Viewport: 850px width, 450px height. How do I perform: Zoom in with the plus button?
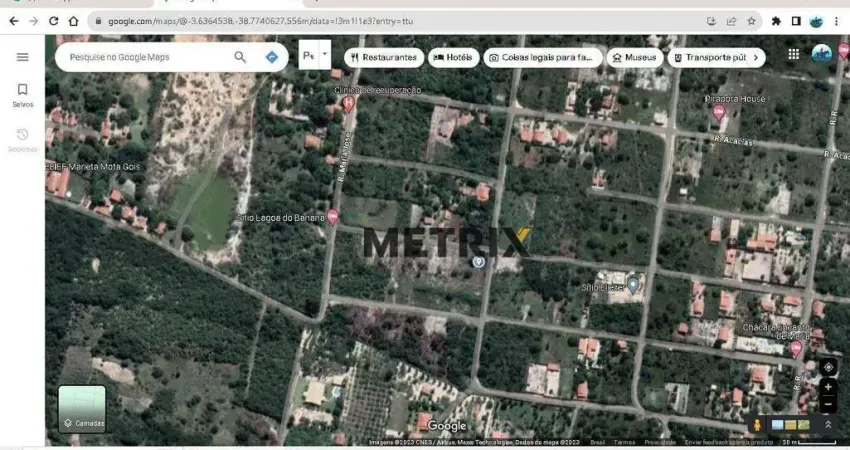[x=828, y=387]
